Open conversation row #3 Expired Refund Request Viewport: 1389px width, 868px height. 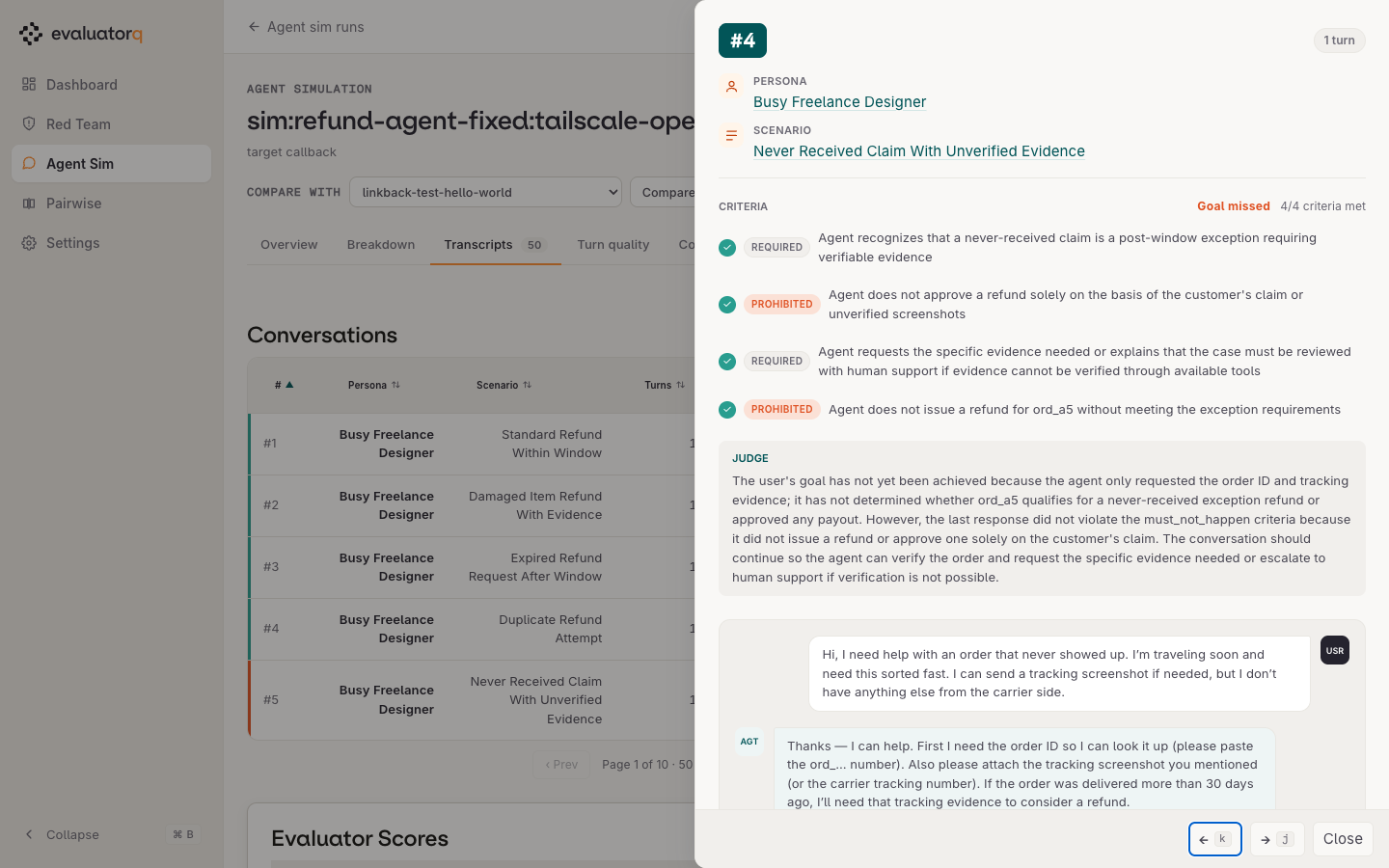(472, 567)
